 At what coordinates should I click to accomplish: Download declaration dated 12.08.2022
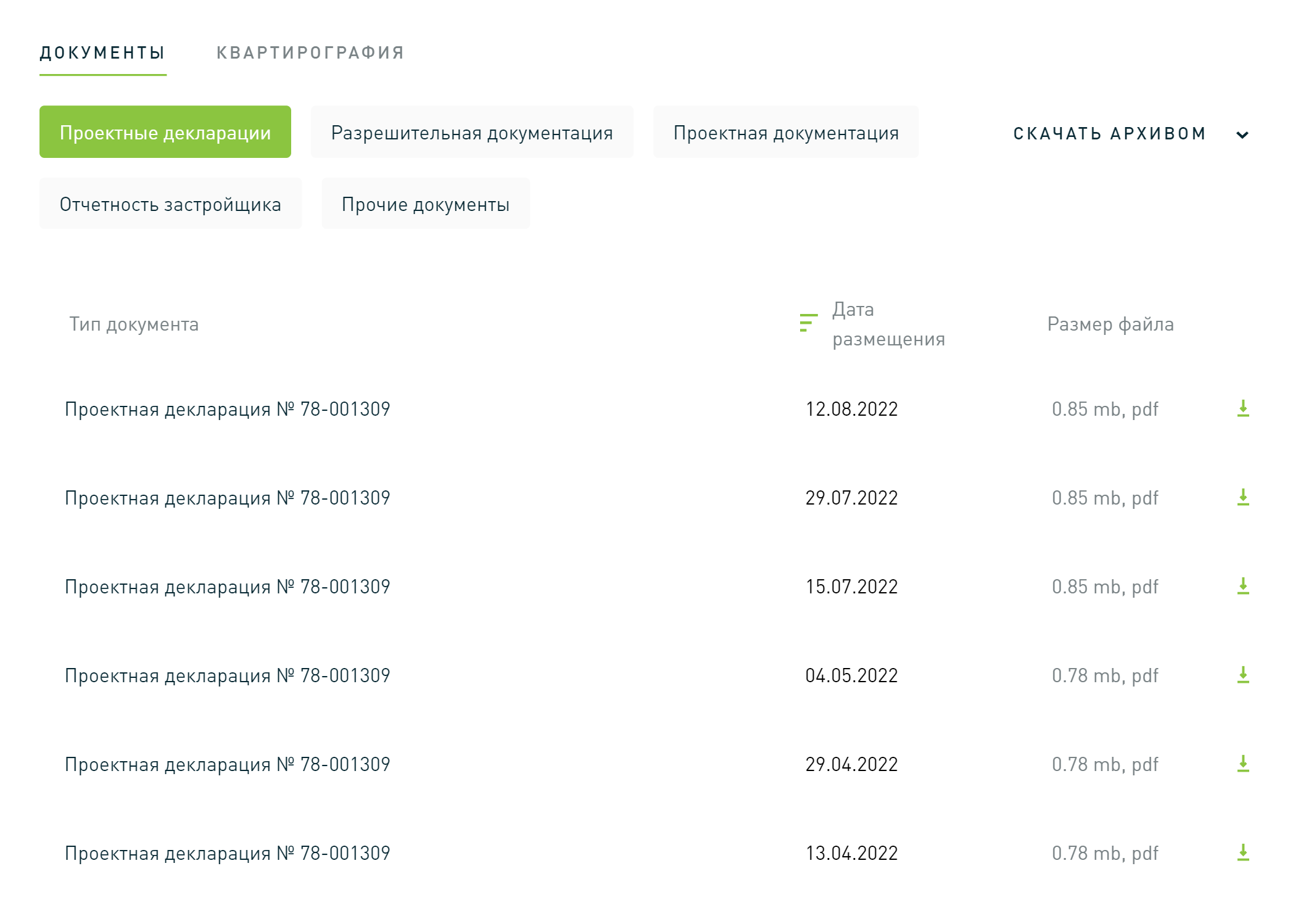[x=1243, y=408]
